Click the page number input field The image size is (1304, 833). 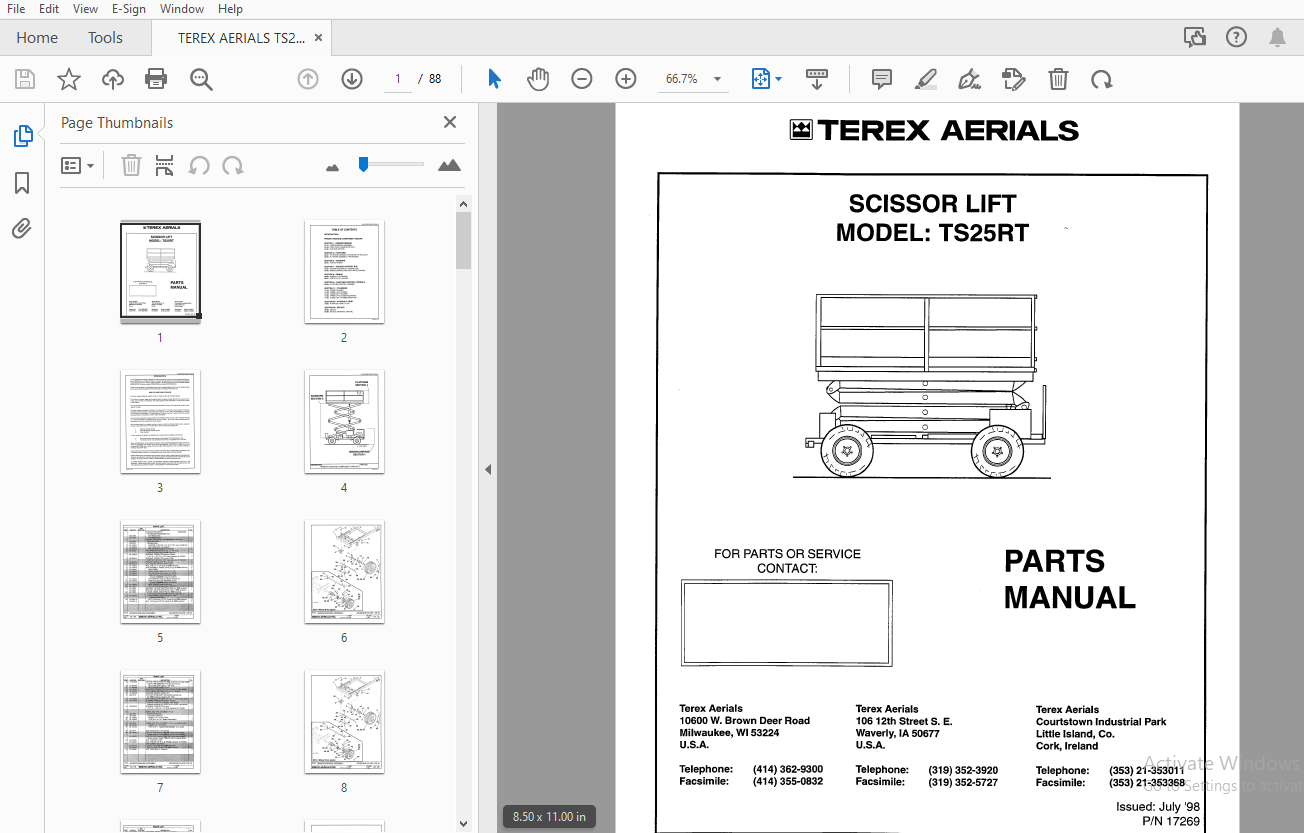point(397,79)
